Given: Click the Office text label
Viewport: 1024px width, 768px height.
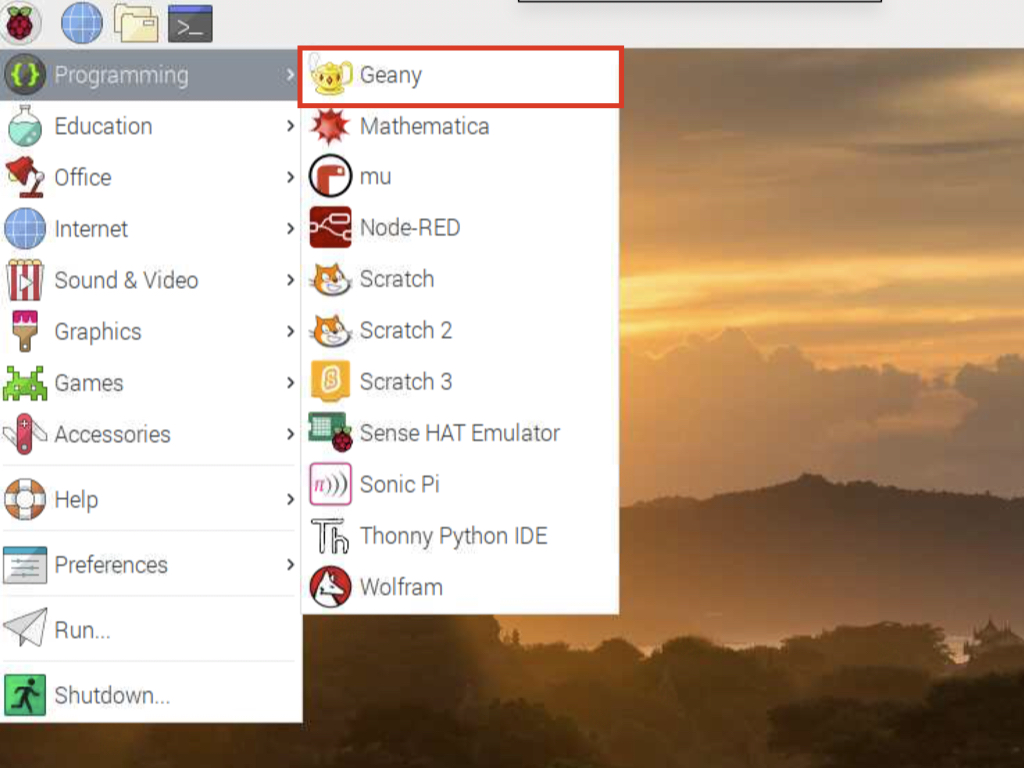Looking at the screenshot, I should coord(83,178).
